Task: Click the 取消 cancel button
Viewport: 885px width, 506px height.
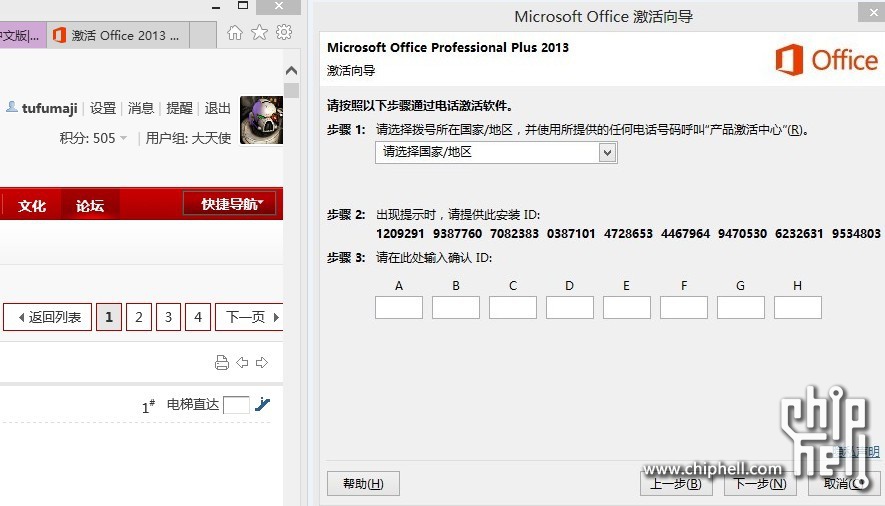Action: click(844, 483)
